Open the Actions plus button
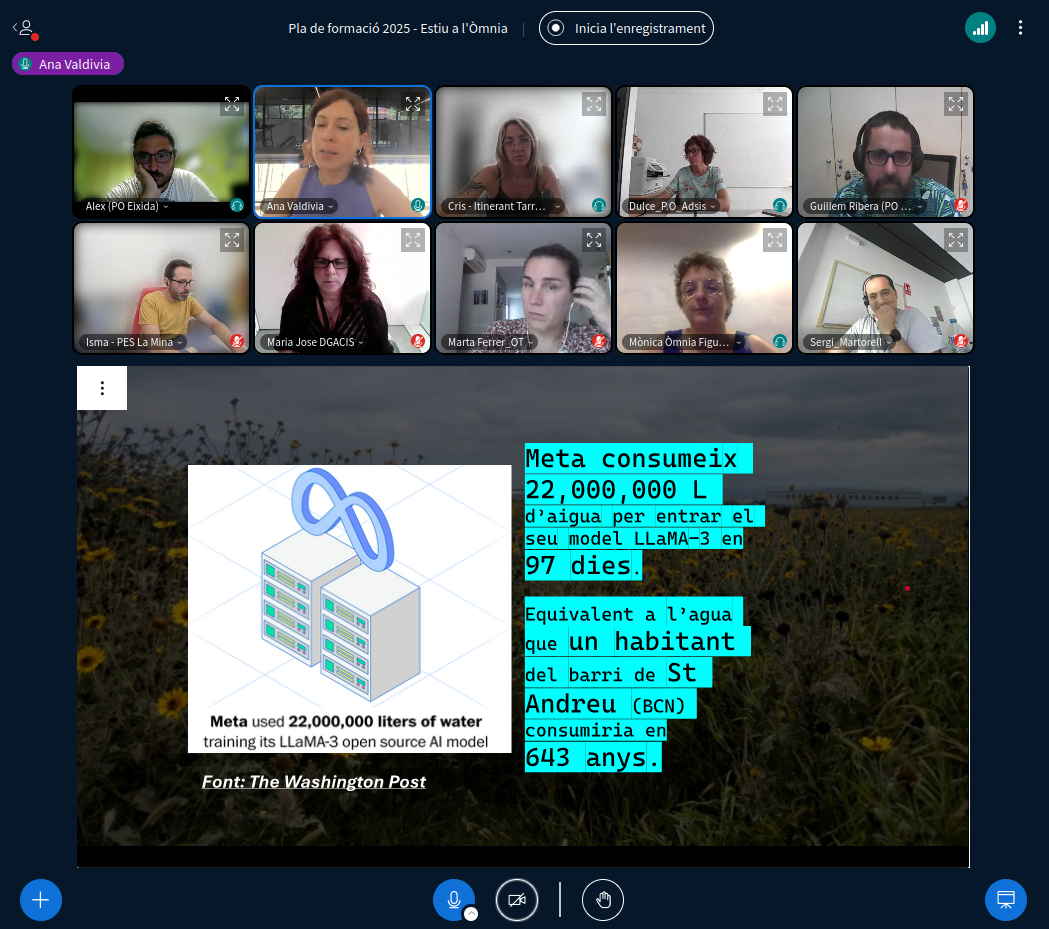 pyautogui.click(x=41, y=900)
